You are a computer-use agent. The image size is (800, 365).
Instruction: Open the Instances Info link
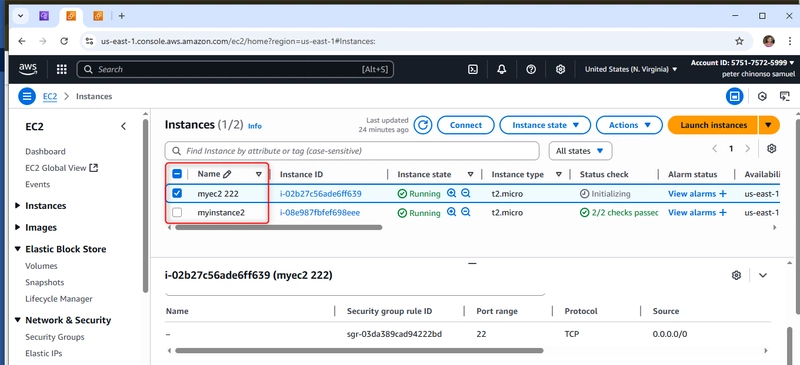(255, 126)
